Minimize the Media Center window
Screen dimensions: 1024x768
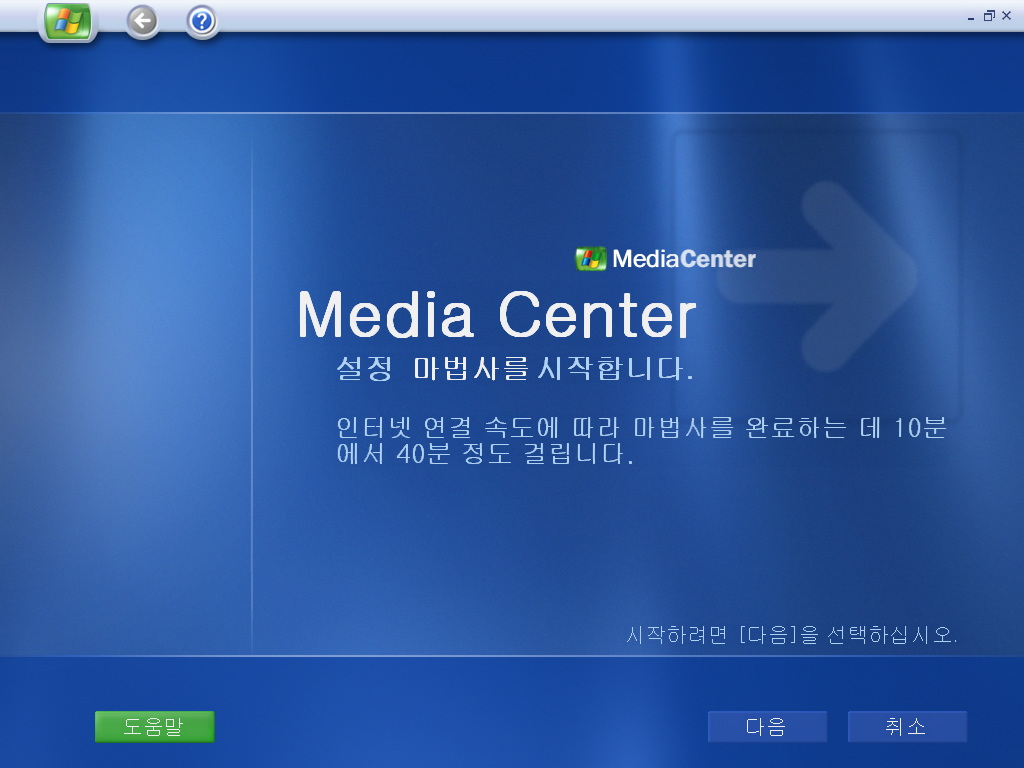[971, 16]
